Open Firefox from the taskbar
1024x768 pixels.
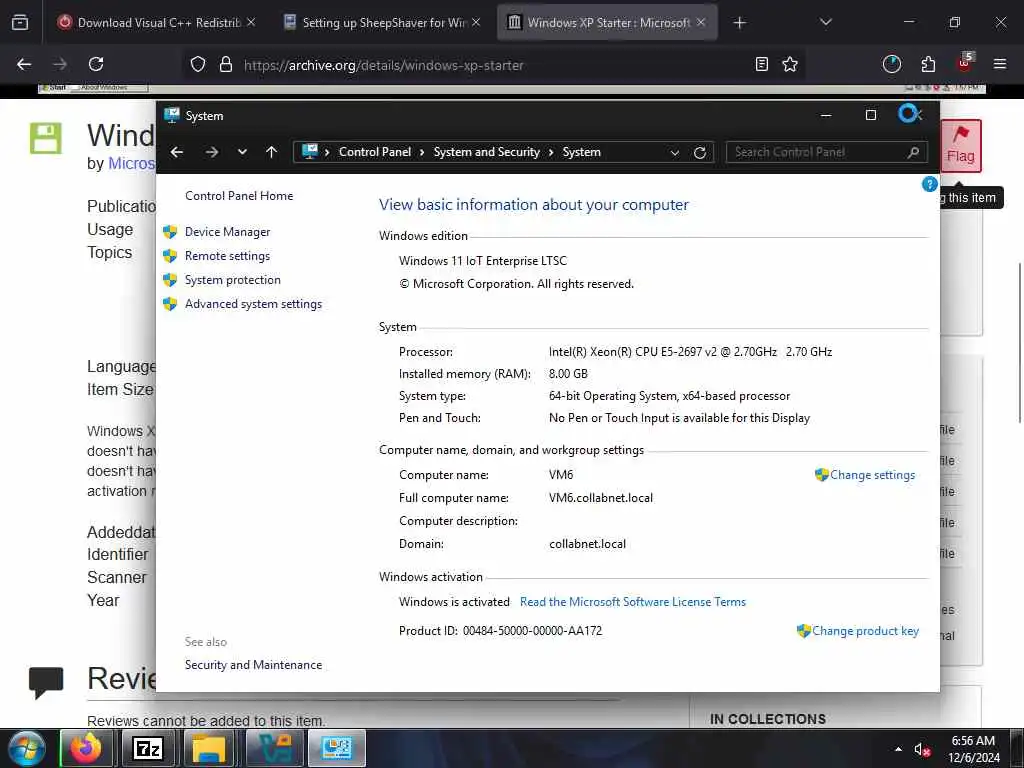click(x=86, y=748)
